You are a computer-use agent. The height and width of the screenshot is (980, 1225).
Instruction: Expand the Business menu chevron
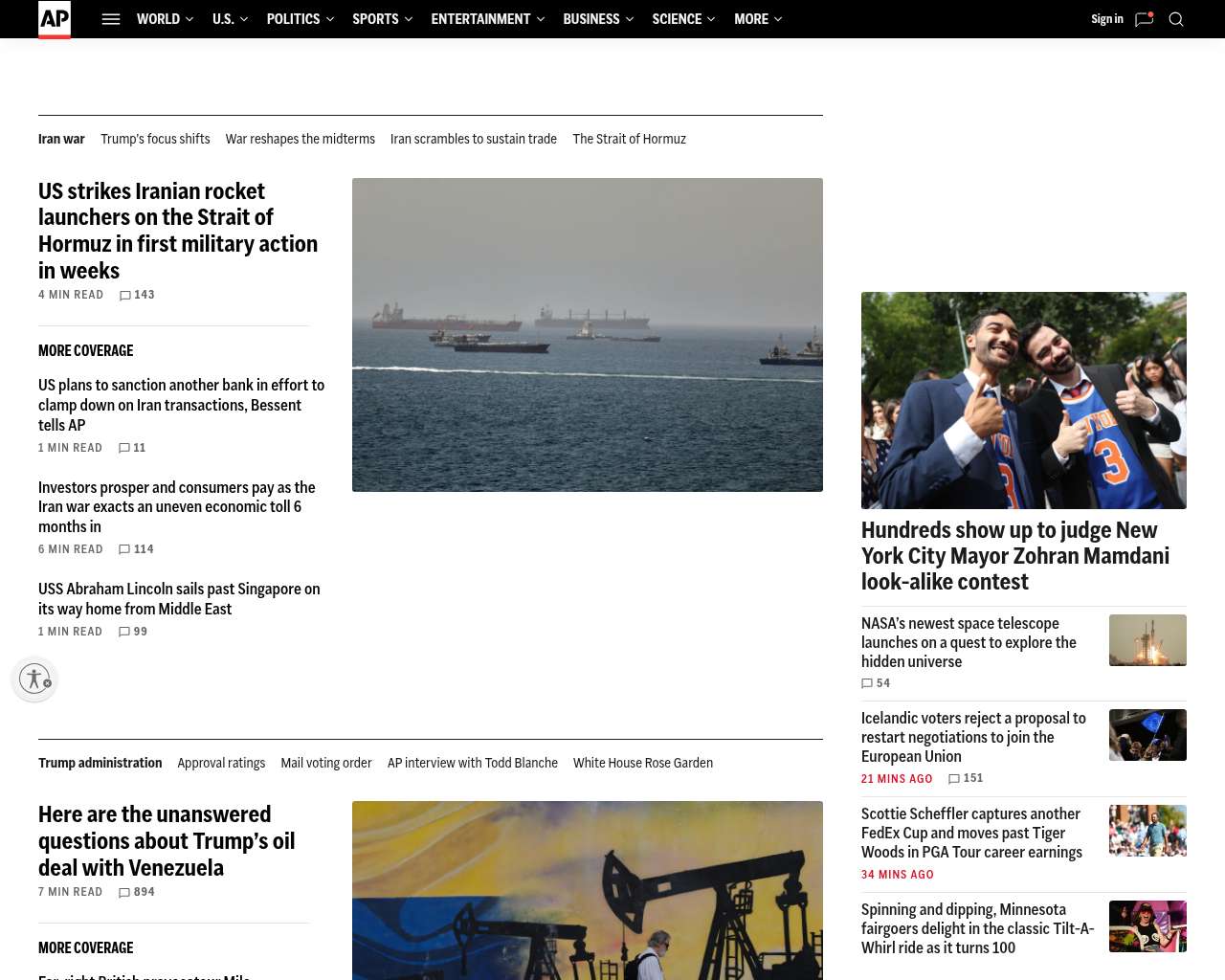630,19
